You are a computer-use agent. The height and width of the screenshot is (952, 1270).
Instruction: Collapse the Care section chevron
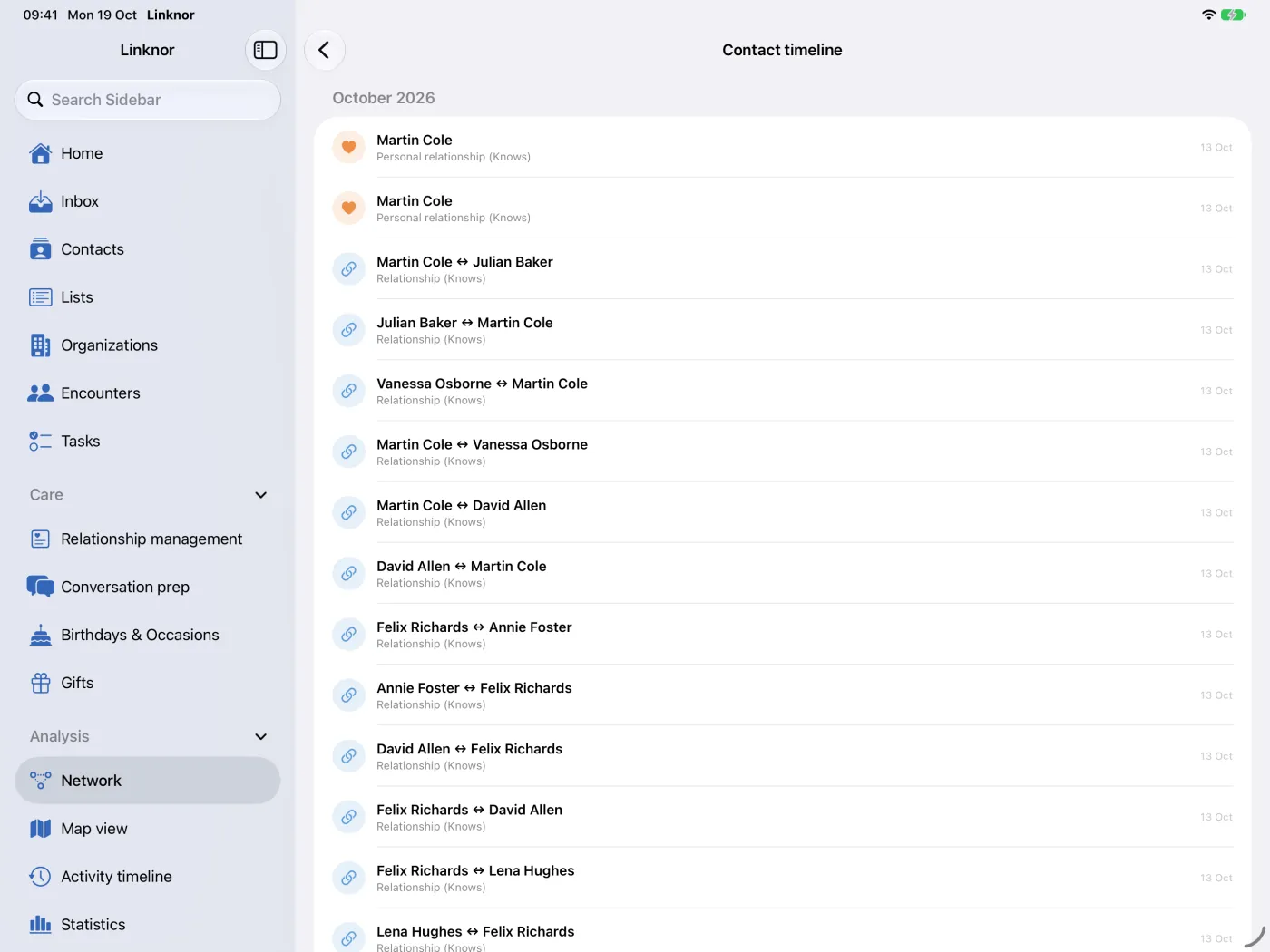pyautogui.click(x=261, y=495)
